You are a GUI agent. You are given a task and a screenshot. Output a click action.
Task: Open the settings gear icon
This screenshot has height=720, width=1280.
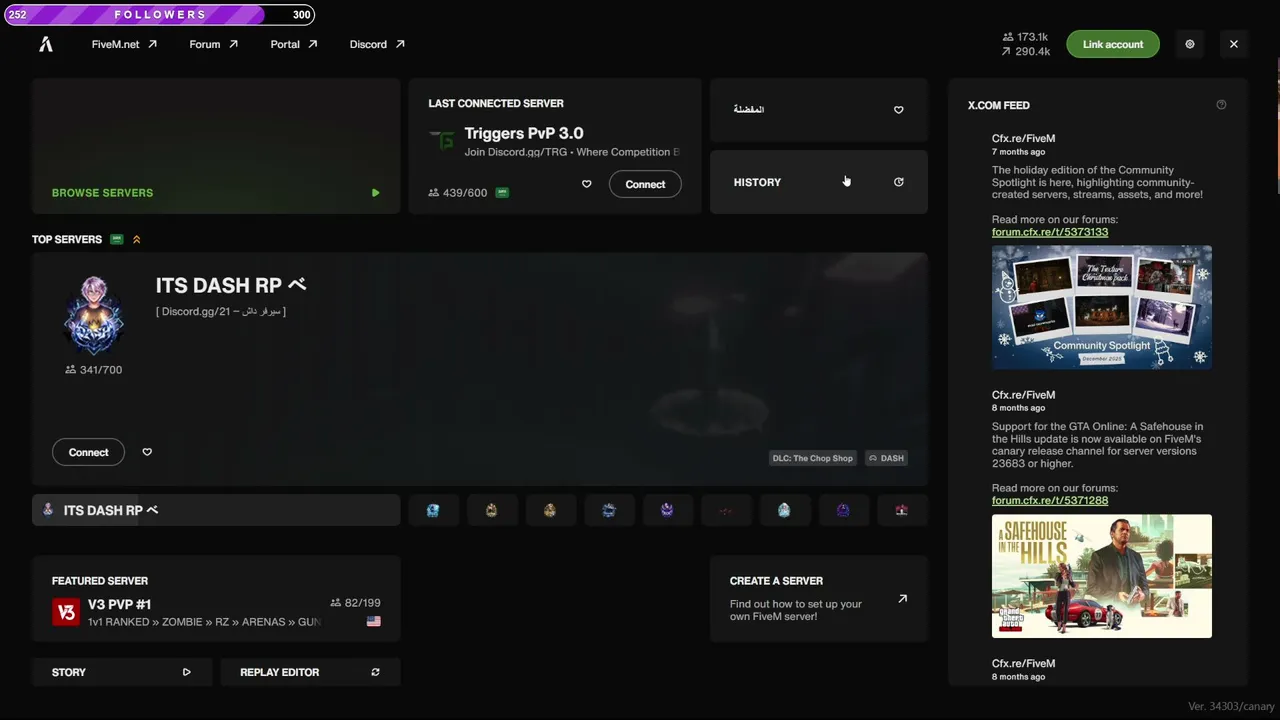(x=1190, y=44)
